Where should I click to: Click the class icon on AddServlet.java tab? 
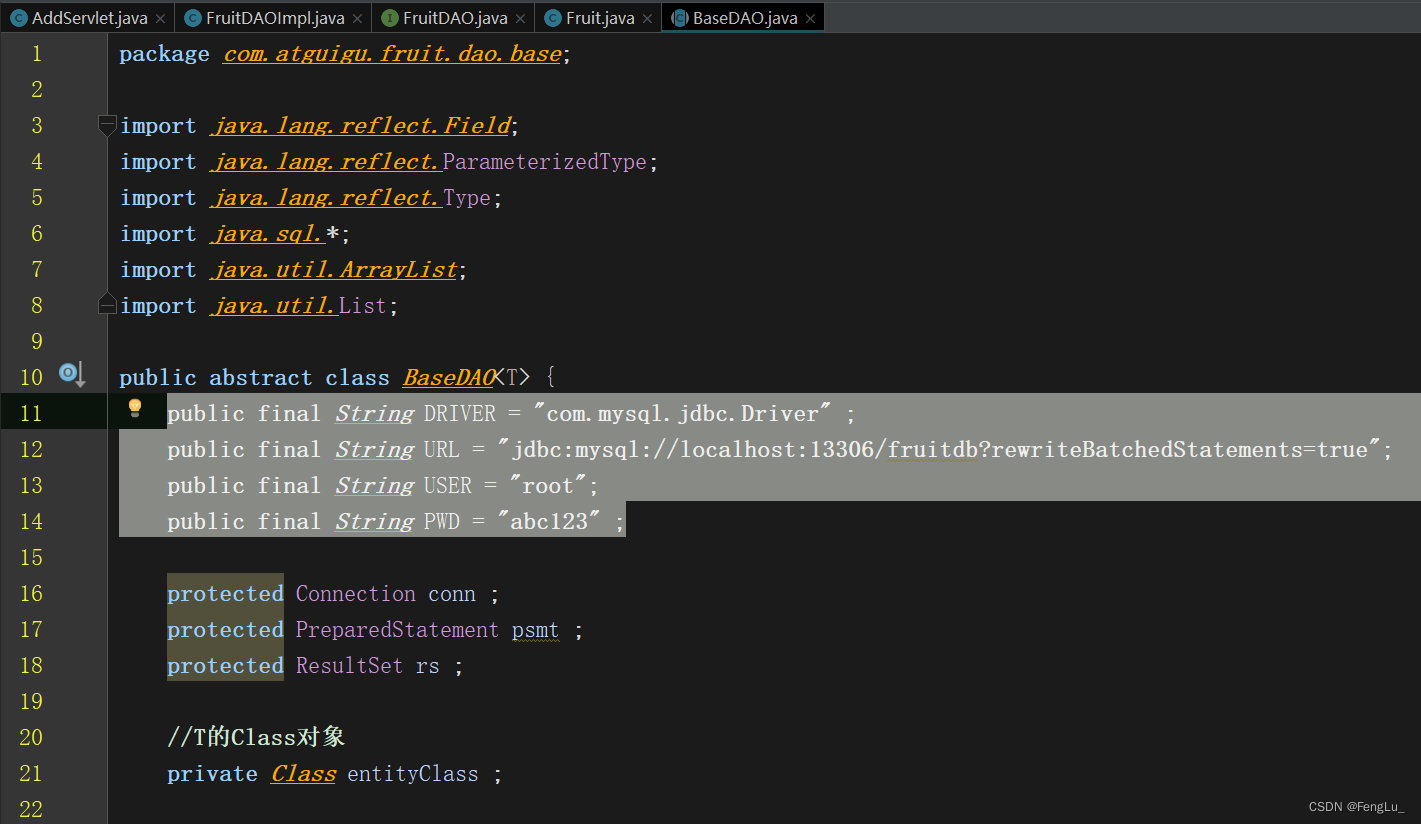pos(18,18)
